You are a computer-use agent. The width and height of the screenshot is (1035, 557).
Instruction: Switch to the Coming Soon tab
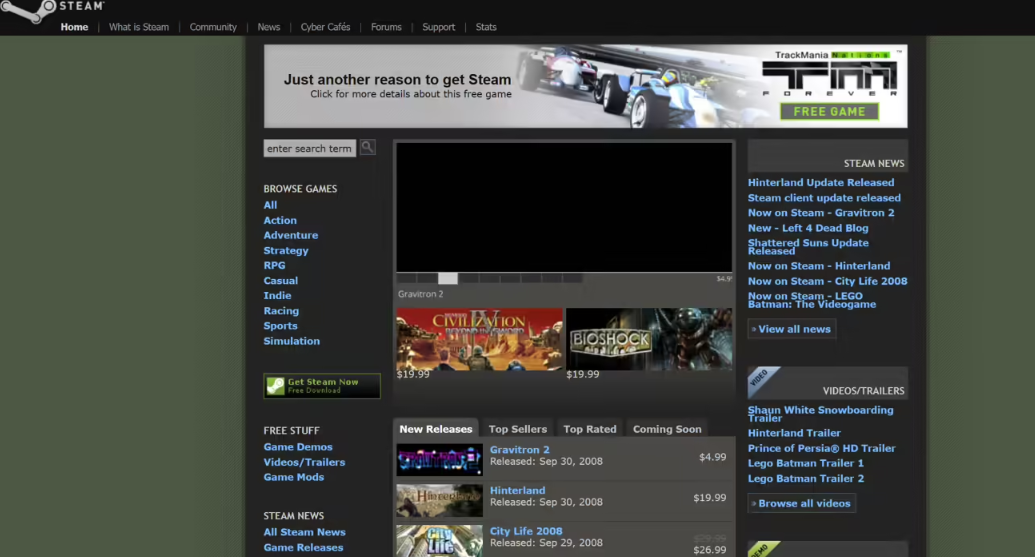pos(667,429)
